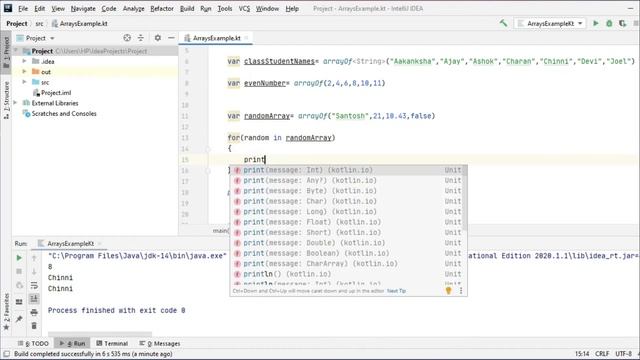The height and width of the screenshot is (360, 640).
Task: Toggle tool window buttons status bar icon
Action: pos(6,354)
